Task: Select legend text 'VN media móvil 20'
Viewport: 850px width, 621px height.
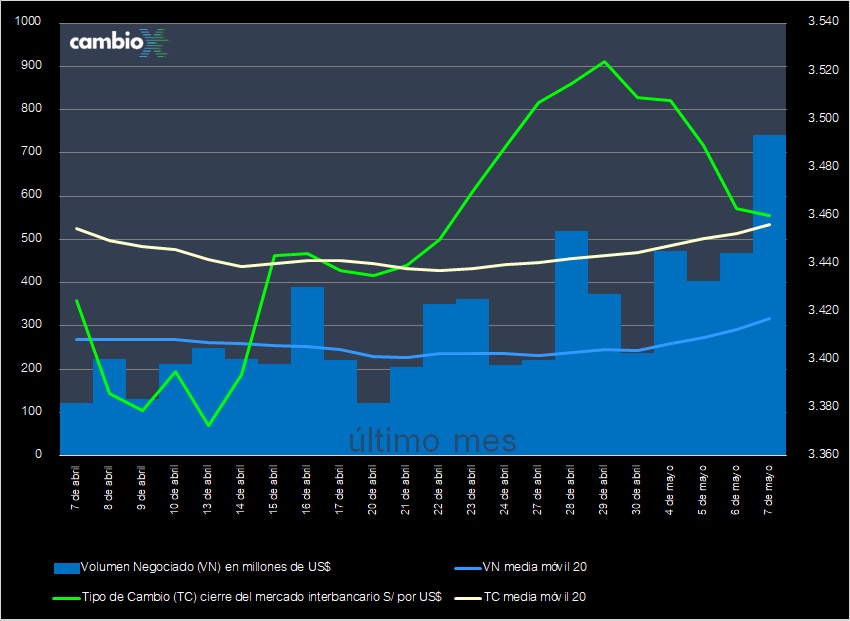Action: click(x=535, y=567)
